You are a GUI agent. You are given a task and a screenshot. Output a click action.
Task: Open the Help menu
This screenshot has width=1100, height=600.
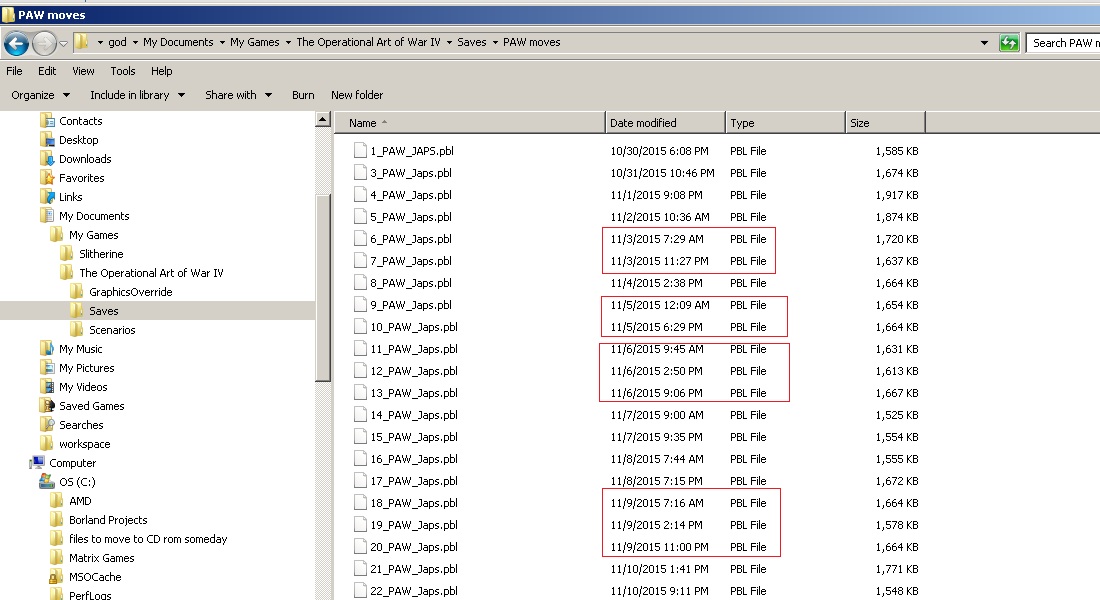pyautogui.click(x=161, y=71)
